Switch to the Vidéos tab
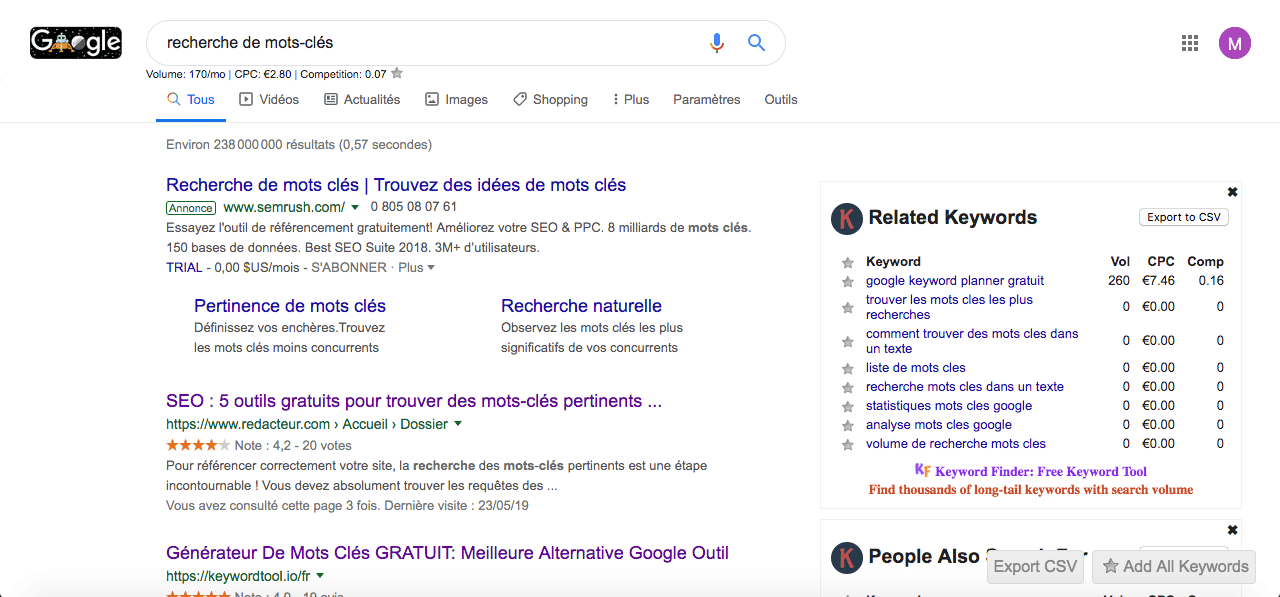The width and height of the screenshot is (1280, 597). 269,100
